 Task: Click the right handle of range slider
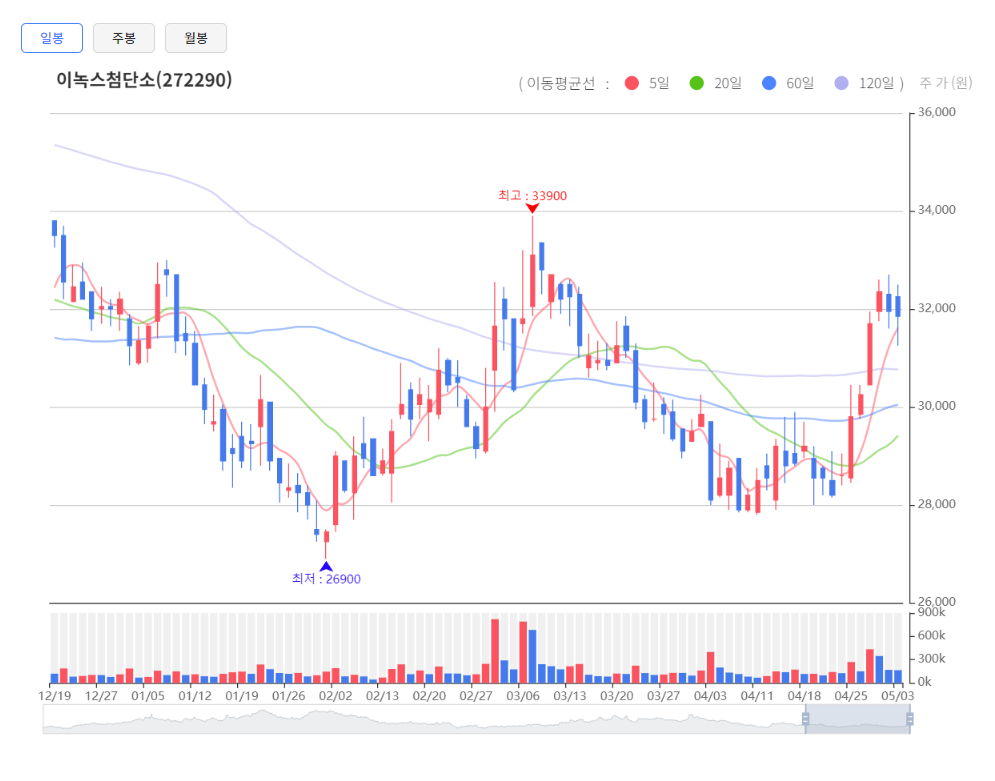909,719
